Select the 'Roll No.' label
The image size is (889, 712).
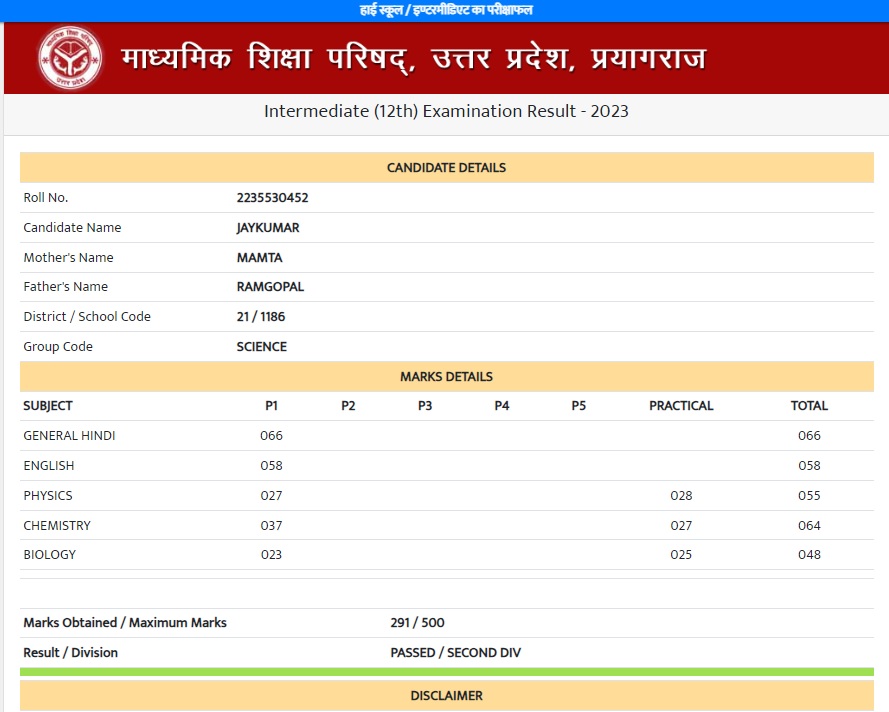pos(45,197)
